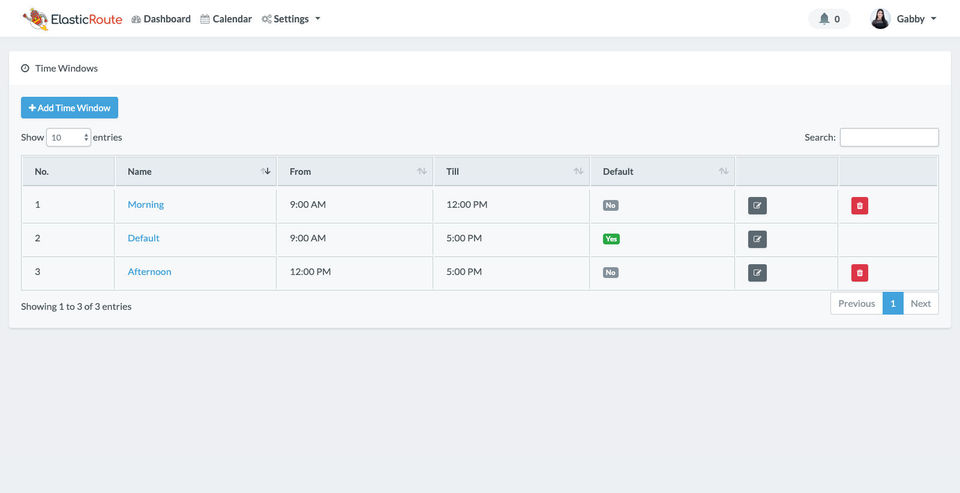This screenshot has height=493, width=960.
Task: Edit the Default time window
Action: coord(757,239)
